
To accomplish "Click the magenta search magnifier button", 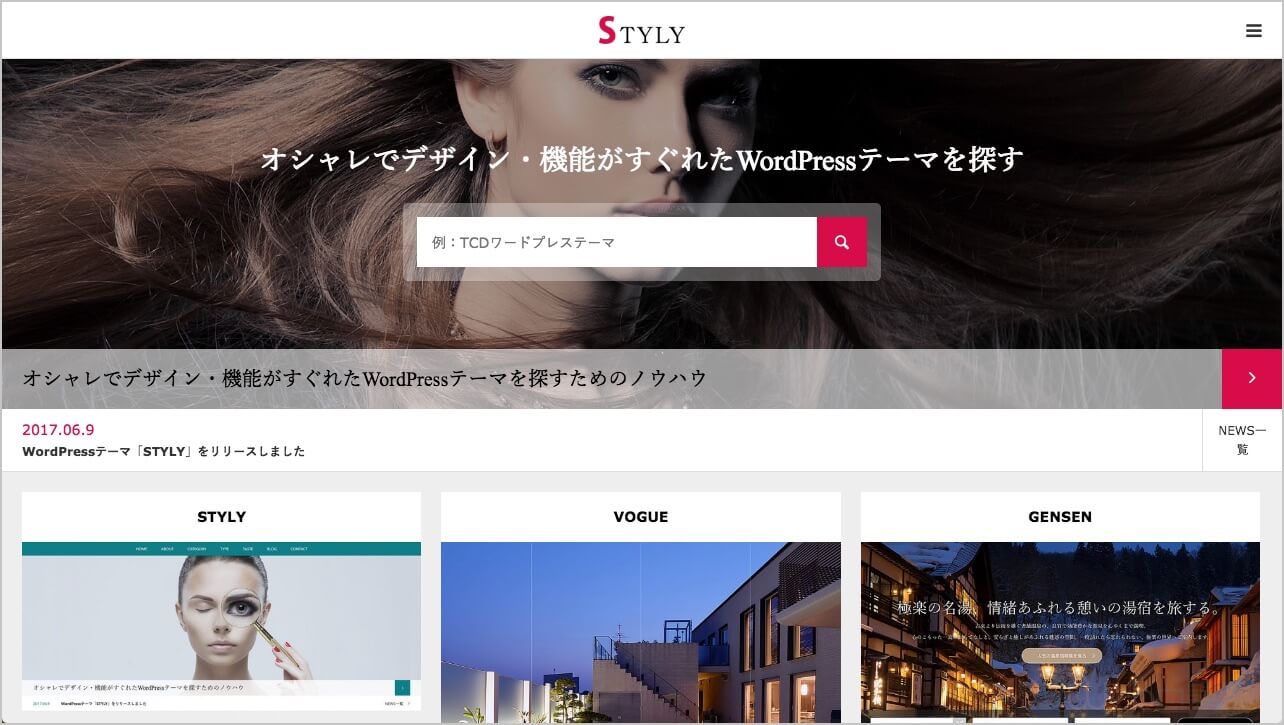I will [x=842, y=242].
